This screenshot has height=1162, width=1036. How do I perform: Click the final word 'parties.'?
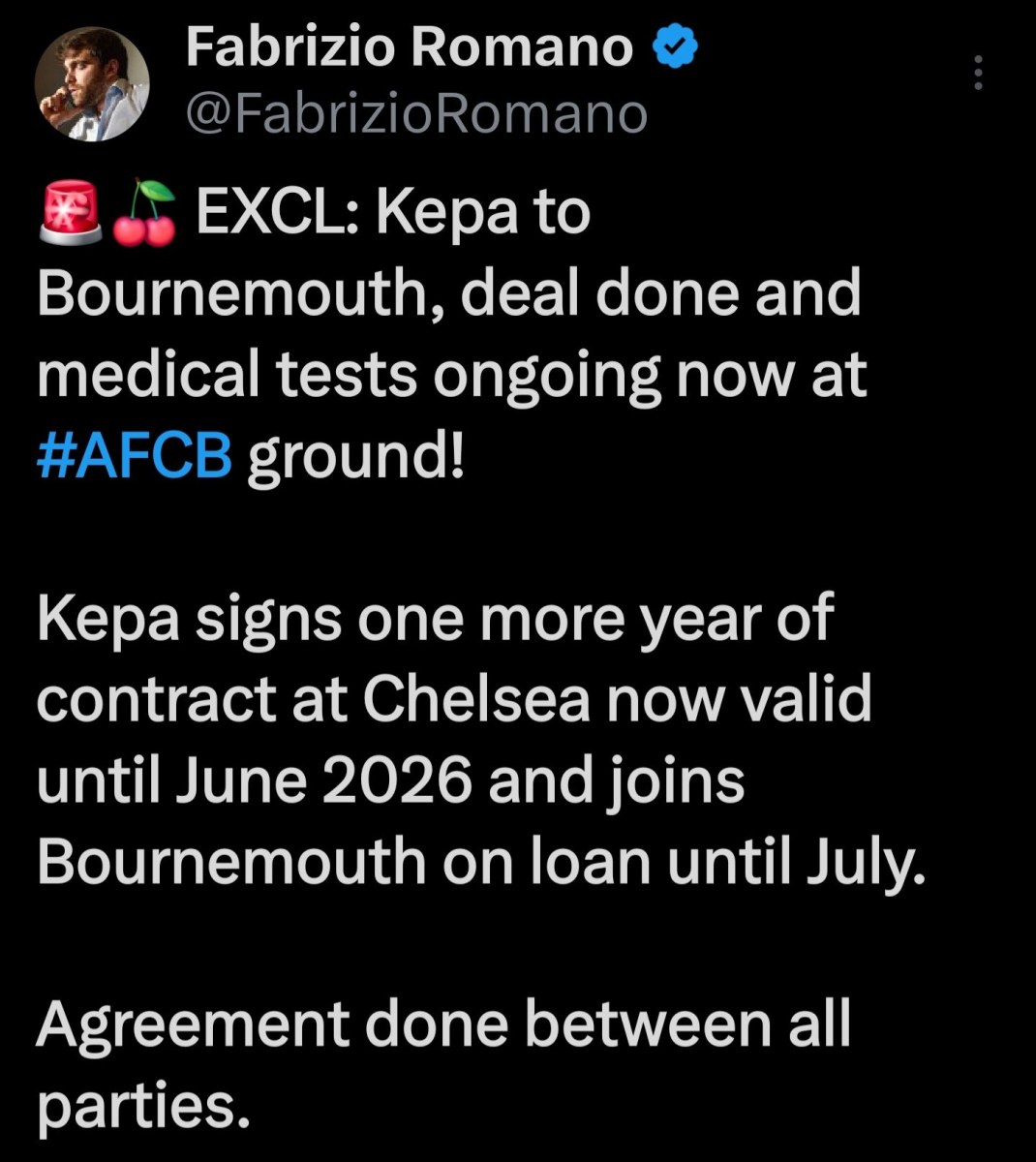coord(137,1107)
